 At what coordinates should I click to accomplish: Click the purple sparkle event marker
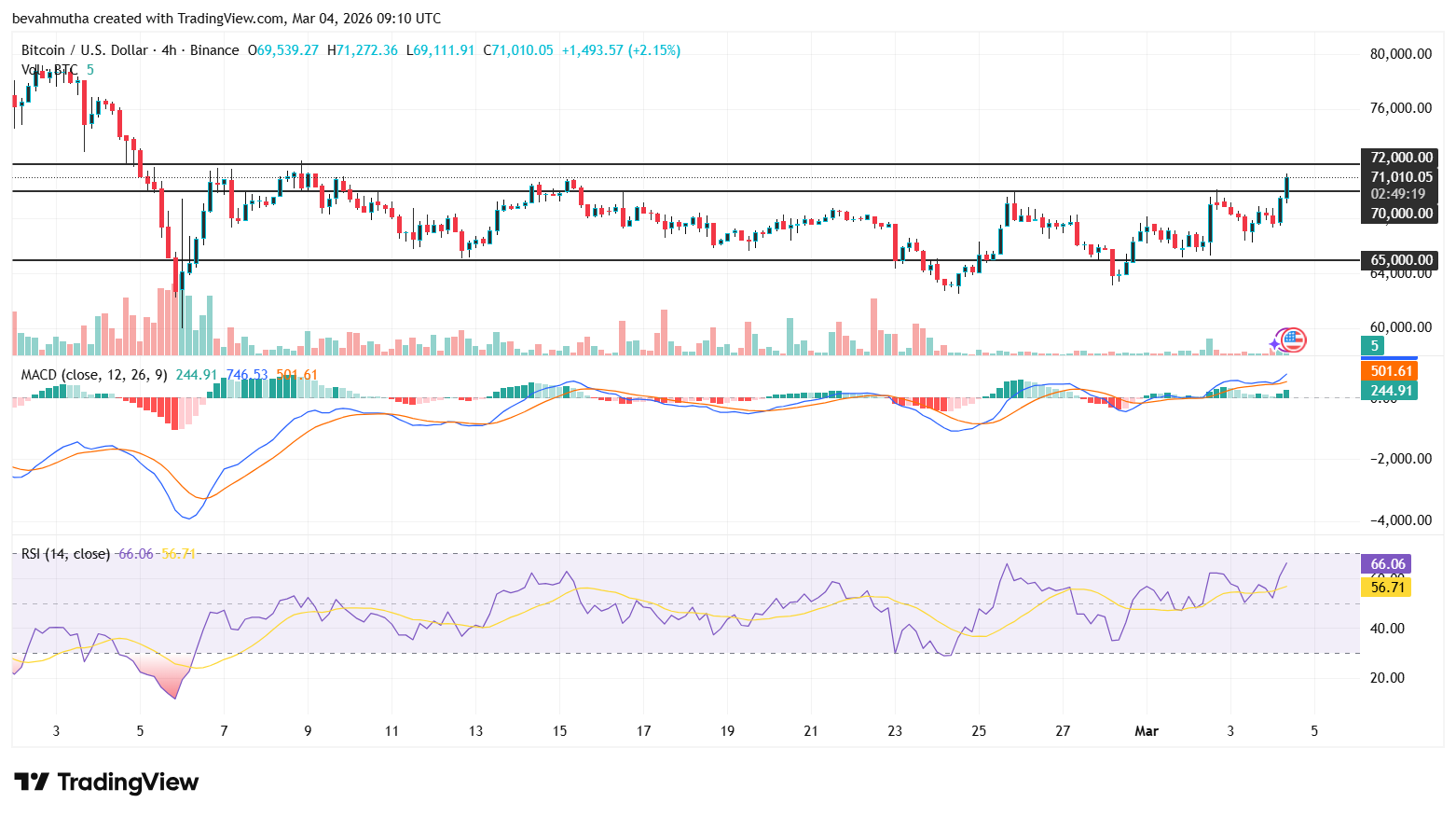coord(1275,344)
